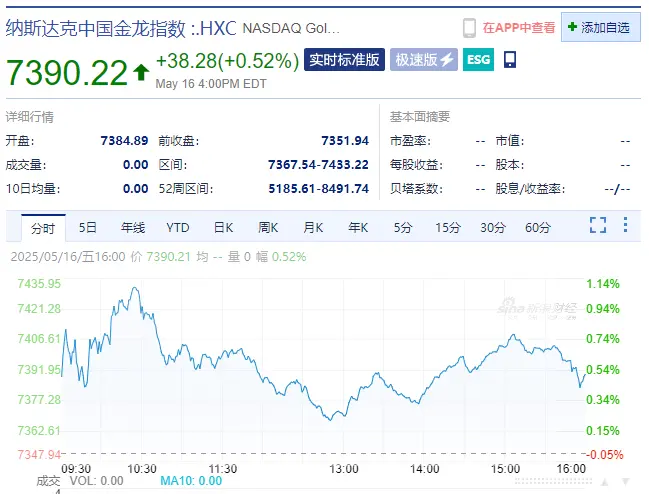The height and width of the screenshot is (494, 649).
Task: Switch to the 日K chart tab
Action: (x=222, y=227)
